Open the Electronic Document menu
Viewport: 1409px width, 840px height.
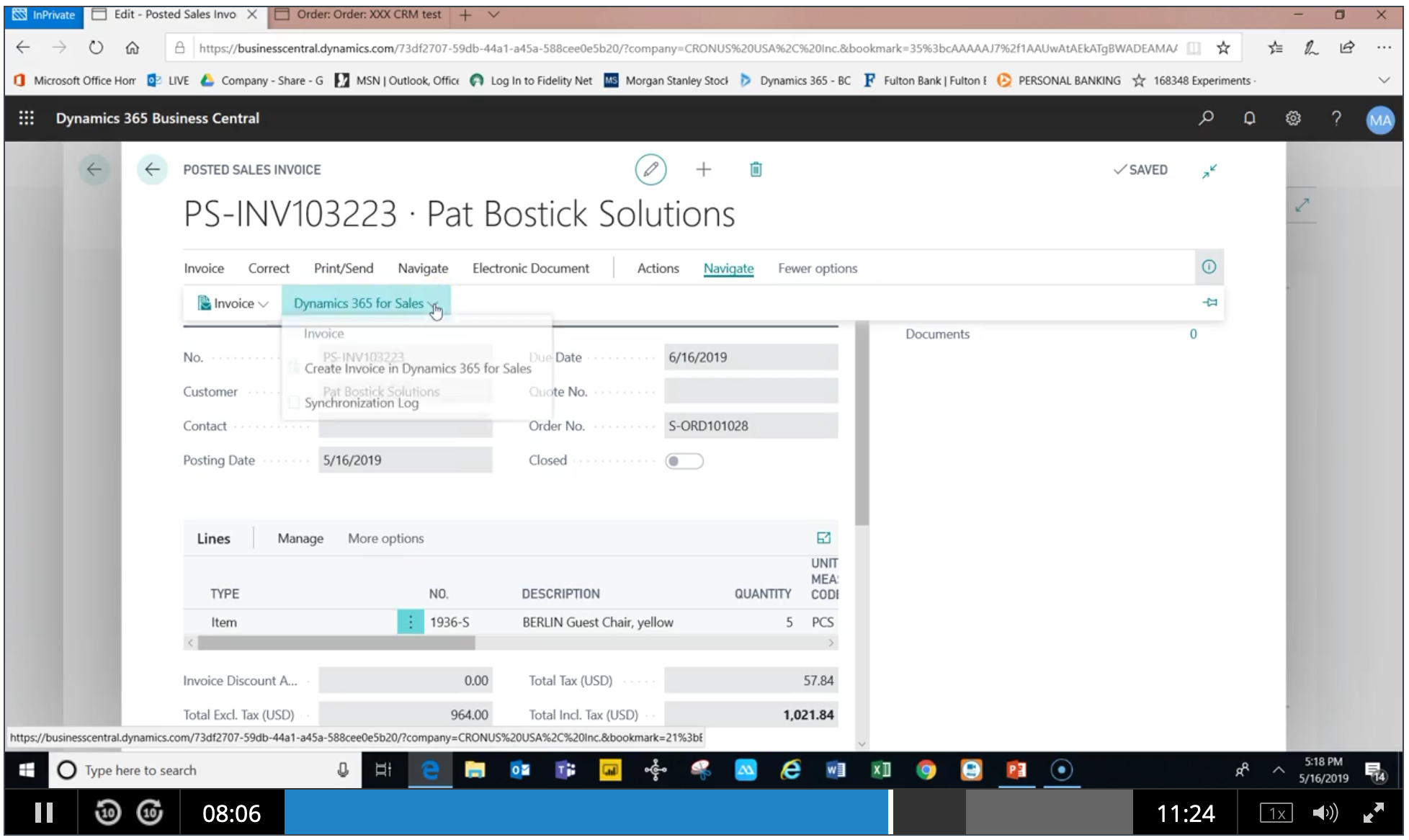point(531,268)
